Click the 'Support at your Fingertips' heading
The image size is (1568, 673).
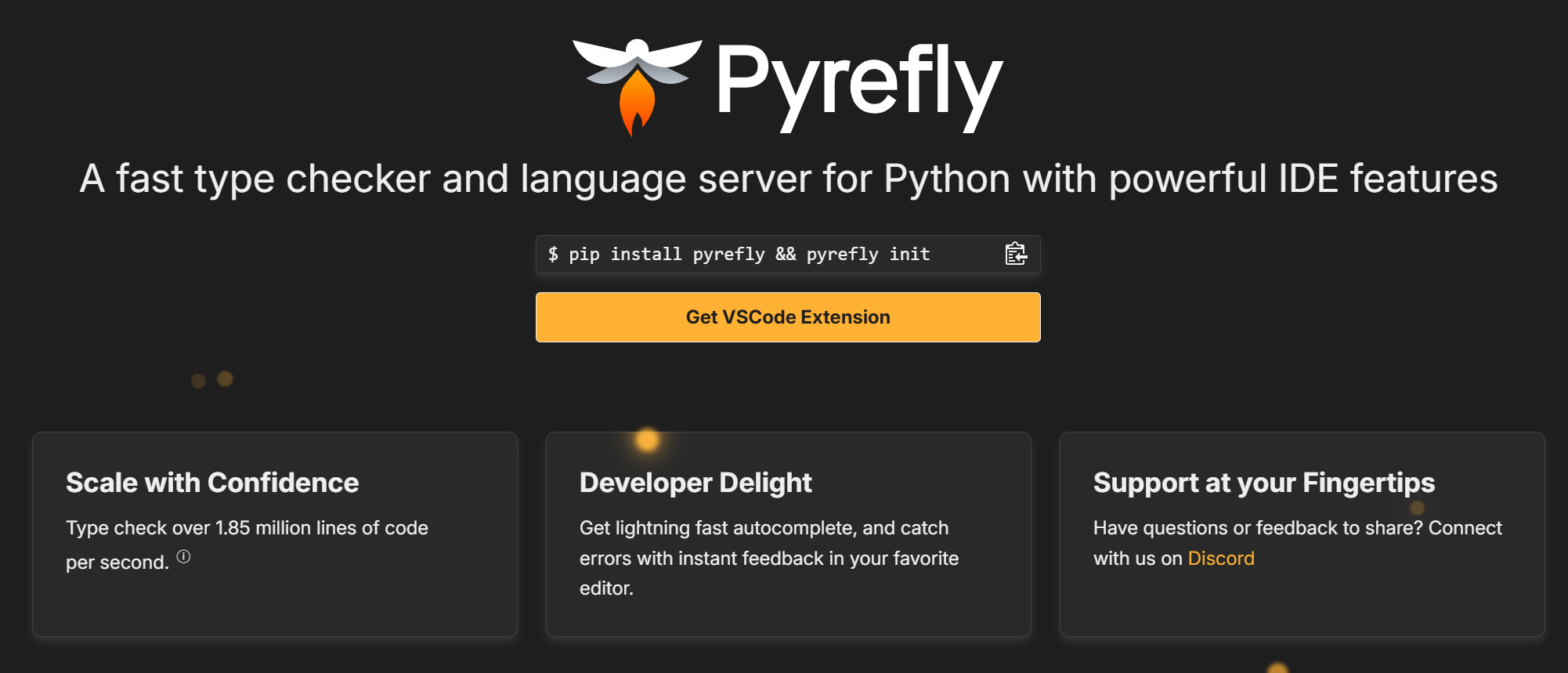pos(1264,483)
